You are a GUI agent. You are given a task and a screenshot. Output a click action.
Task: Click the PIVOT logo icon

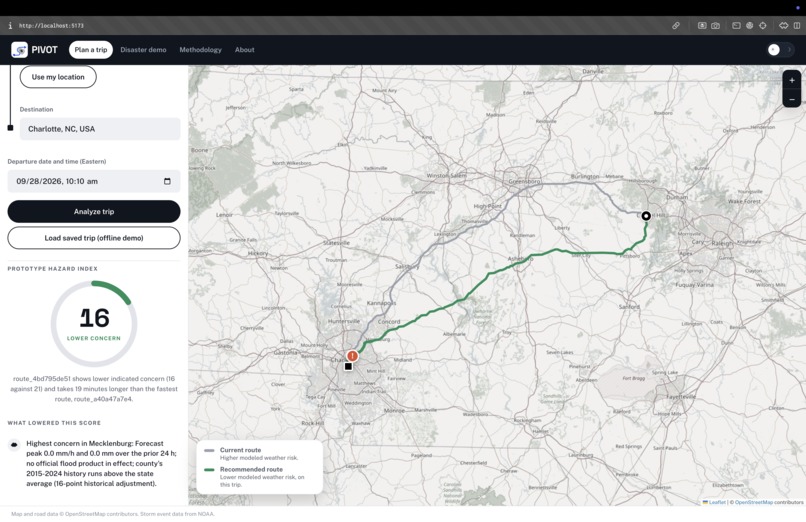tap(20, 50)
